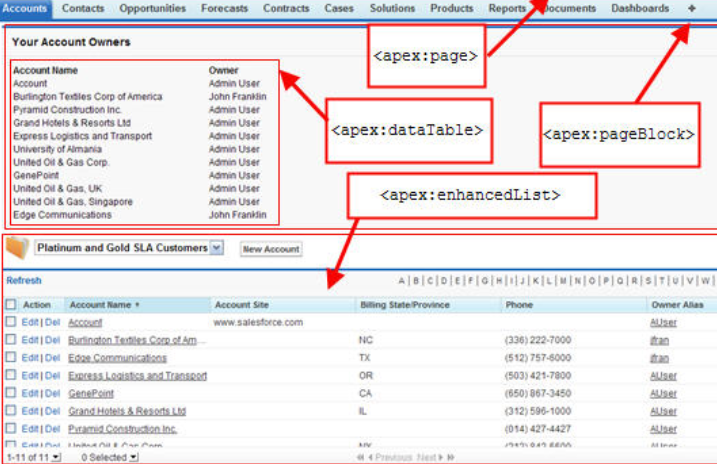Screen dimensions: 717x464
Task: Sort by the Account Name column arrow
Action: [137, 305]
